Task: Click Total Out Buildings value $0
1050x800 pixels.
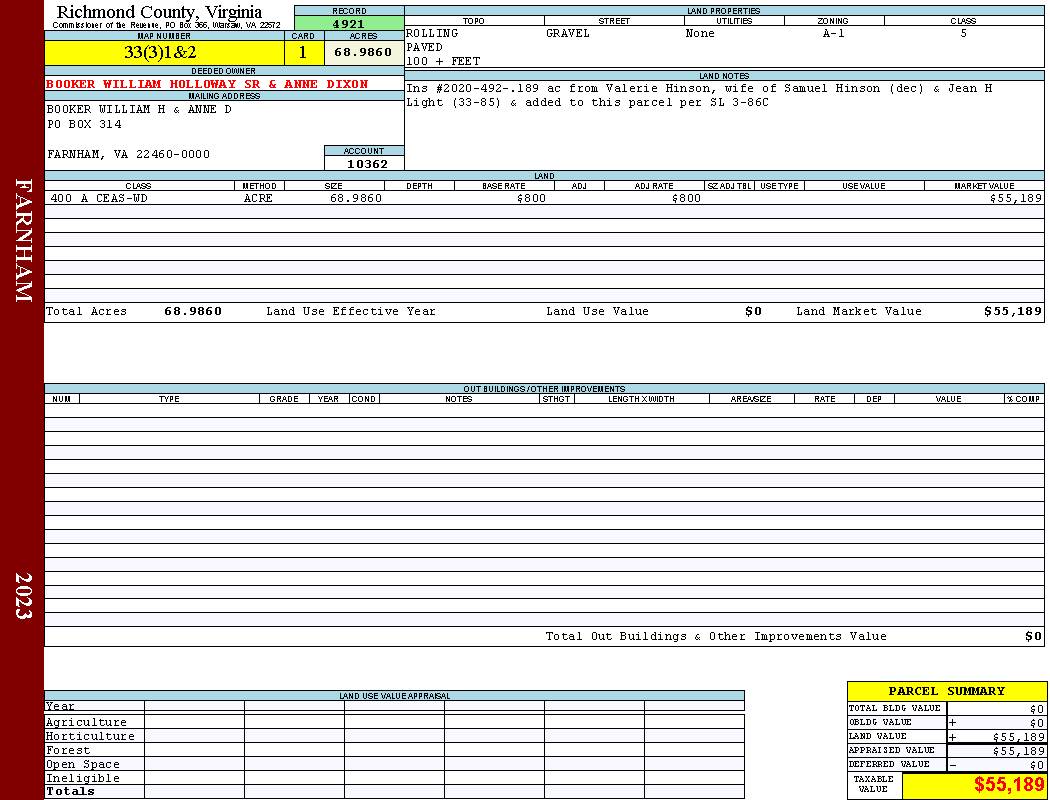Action: 1033,637
